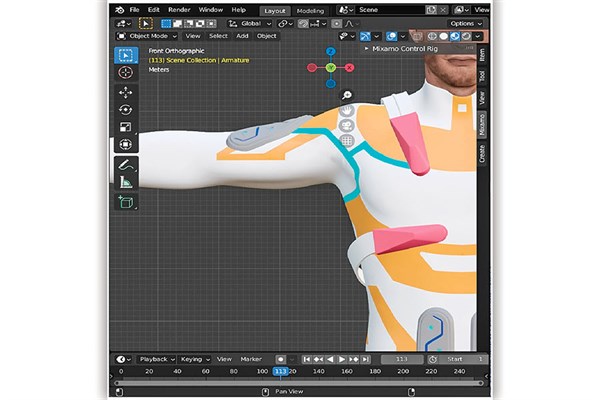Viewport: 600px width, 400px height.
Task: Activate the Transform tool
Action: point(126,145)
